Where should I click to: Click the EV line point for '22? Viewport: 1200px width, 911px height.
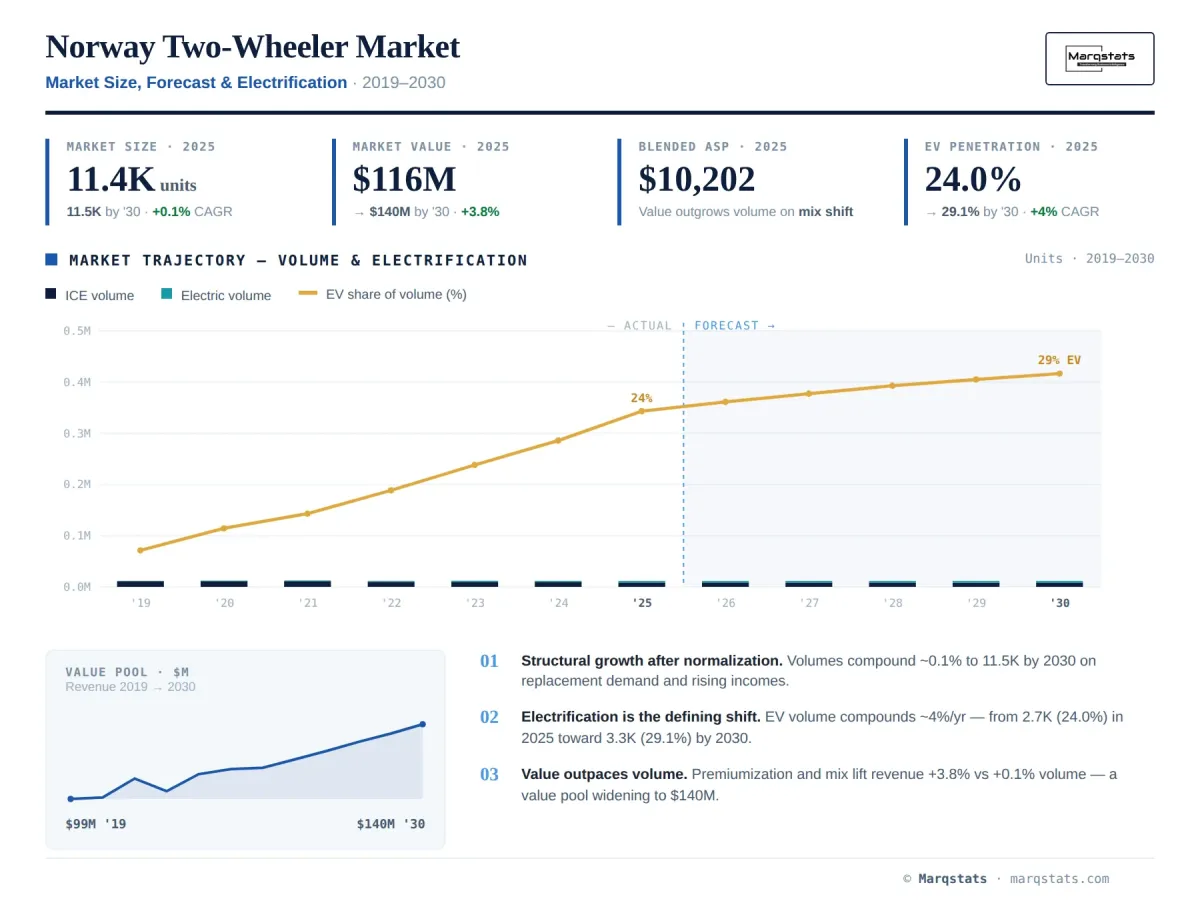[x=391, y=490]
